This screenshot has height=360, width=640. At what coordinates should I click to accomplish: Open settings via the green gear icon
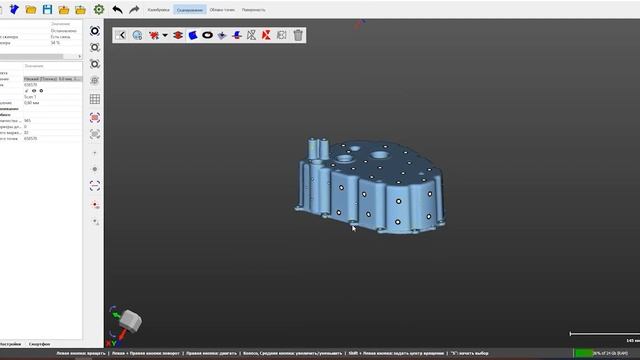99,9
